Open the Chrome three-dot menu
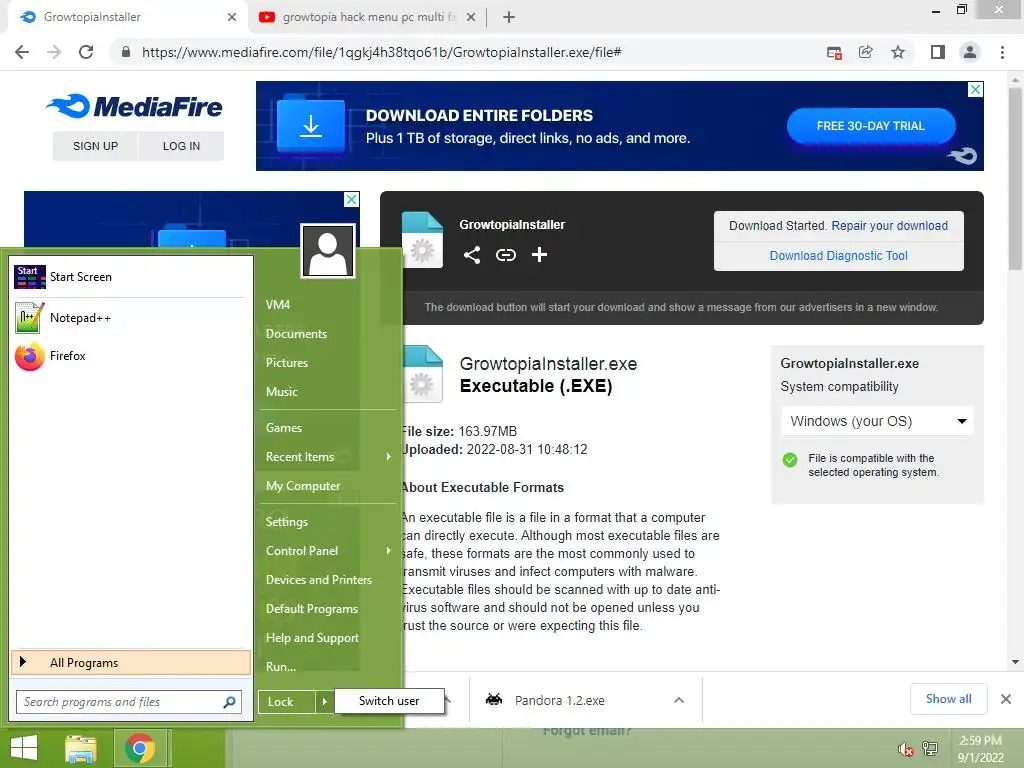The width and height of the screenshot is (1024, 768). point(1002,52)
